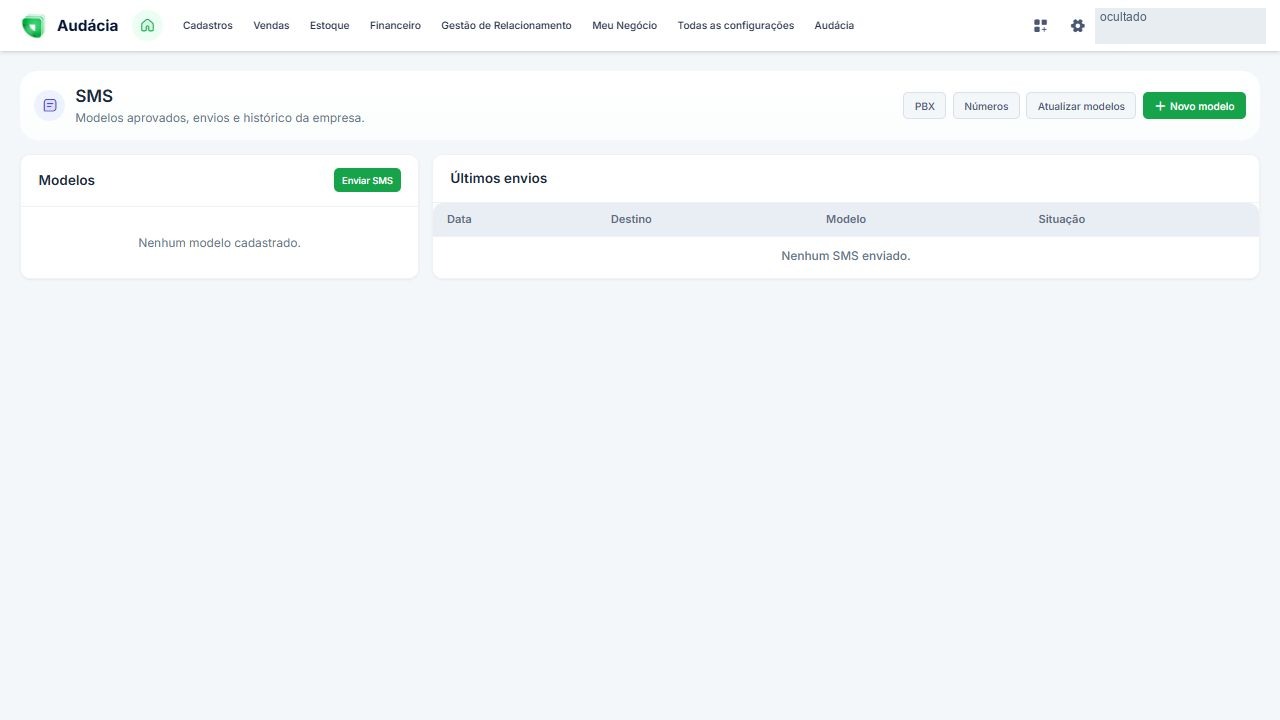Open Gestão de Relacionamento menu
Viewport: 1280px width, 720px height.
point(506,26)
